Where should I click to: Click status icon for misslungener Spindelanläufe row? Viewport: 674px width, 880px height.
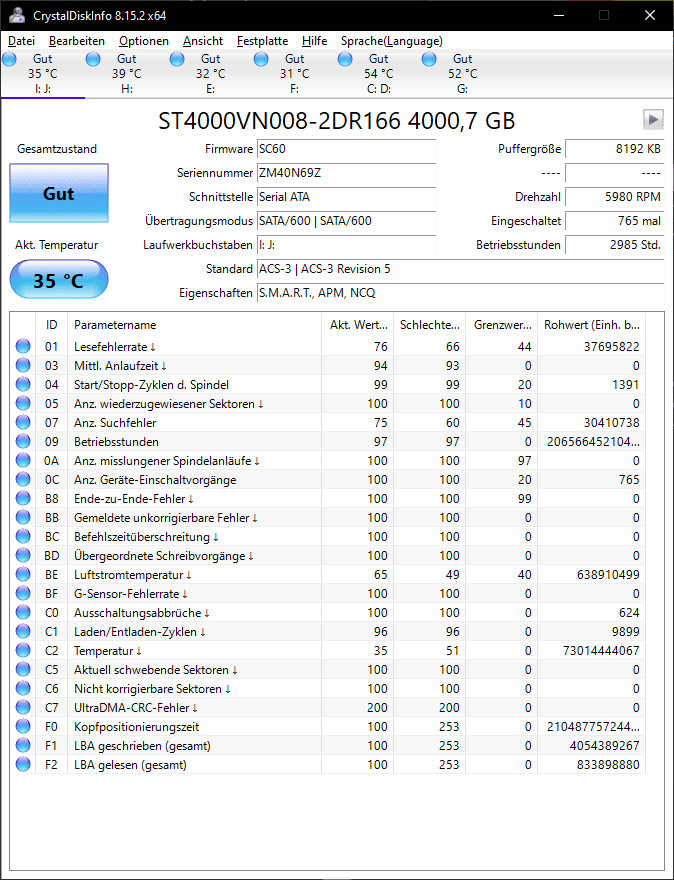23,461
